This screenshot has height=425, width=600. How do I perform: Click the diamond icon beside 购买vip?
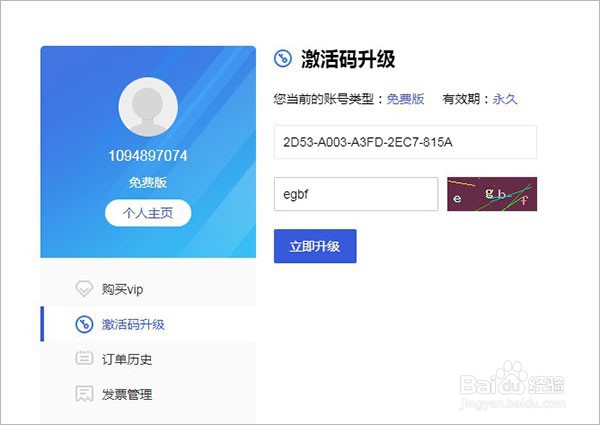tap(84, 289)
